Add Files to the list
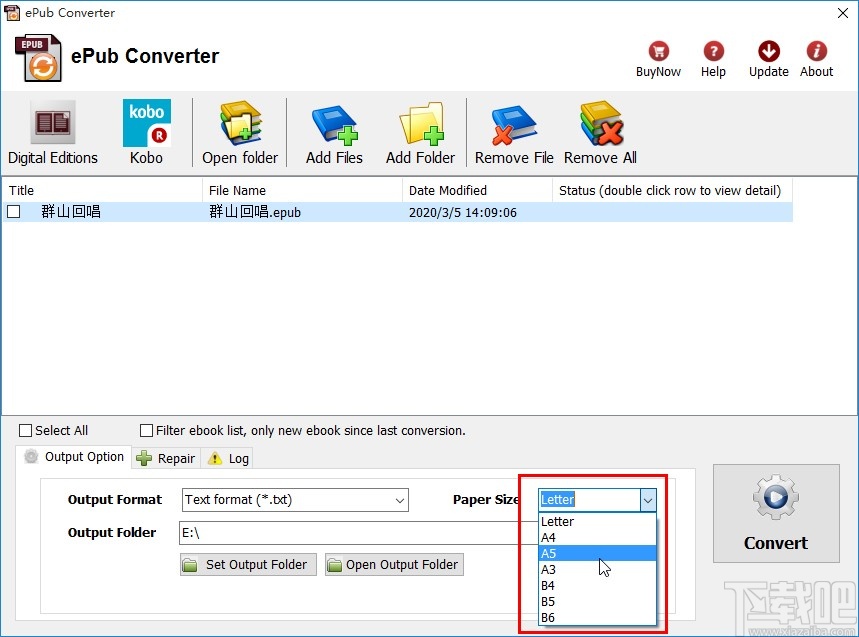Viewport: 859px width, 637px height. pyautogui.click(x=334, y=132)
